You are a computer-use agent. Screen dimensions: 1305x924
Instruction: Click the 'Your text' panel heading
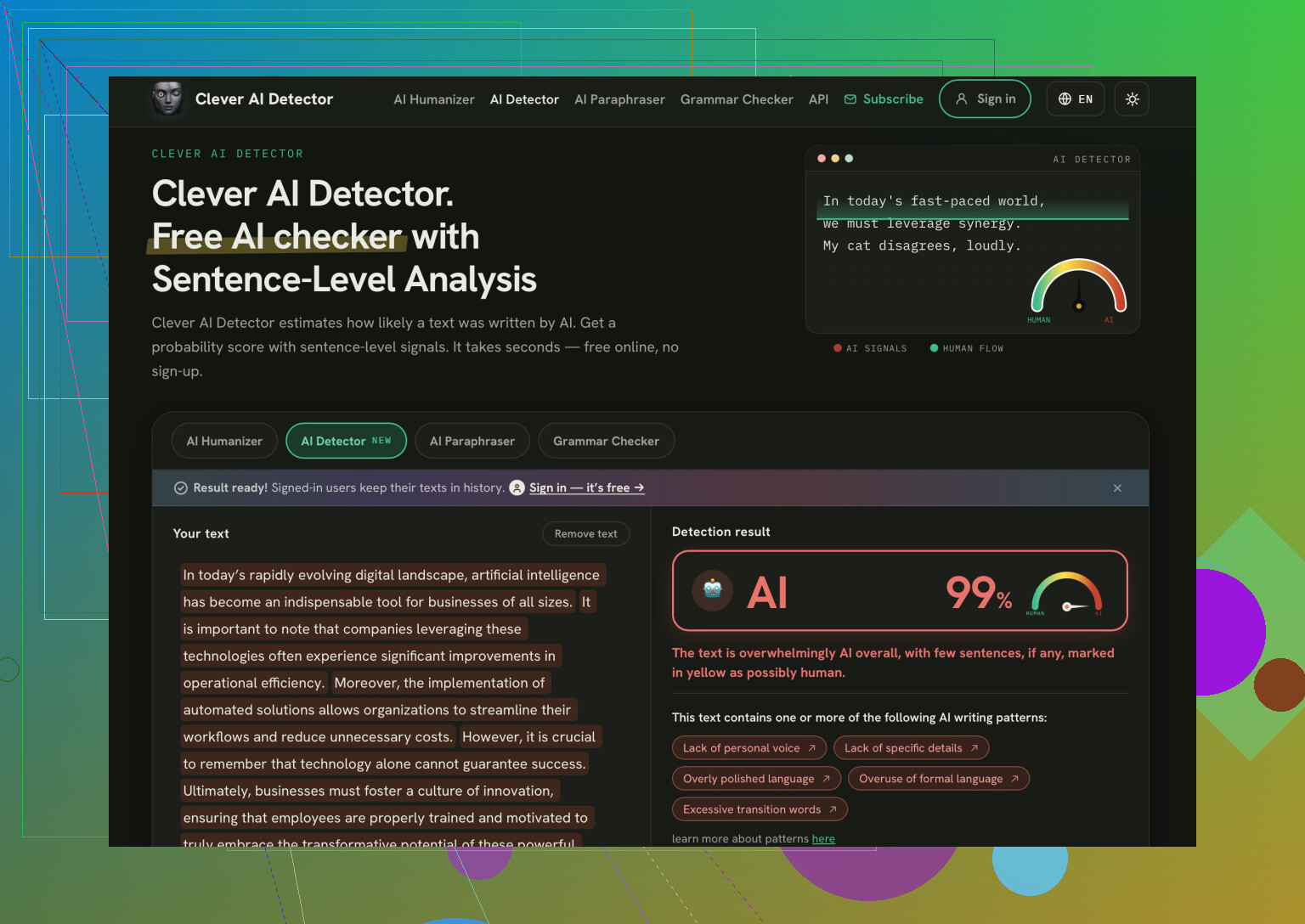tap(201, 533)
